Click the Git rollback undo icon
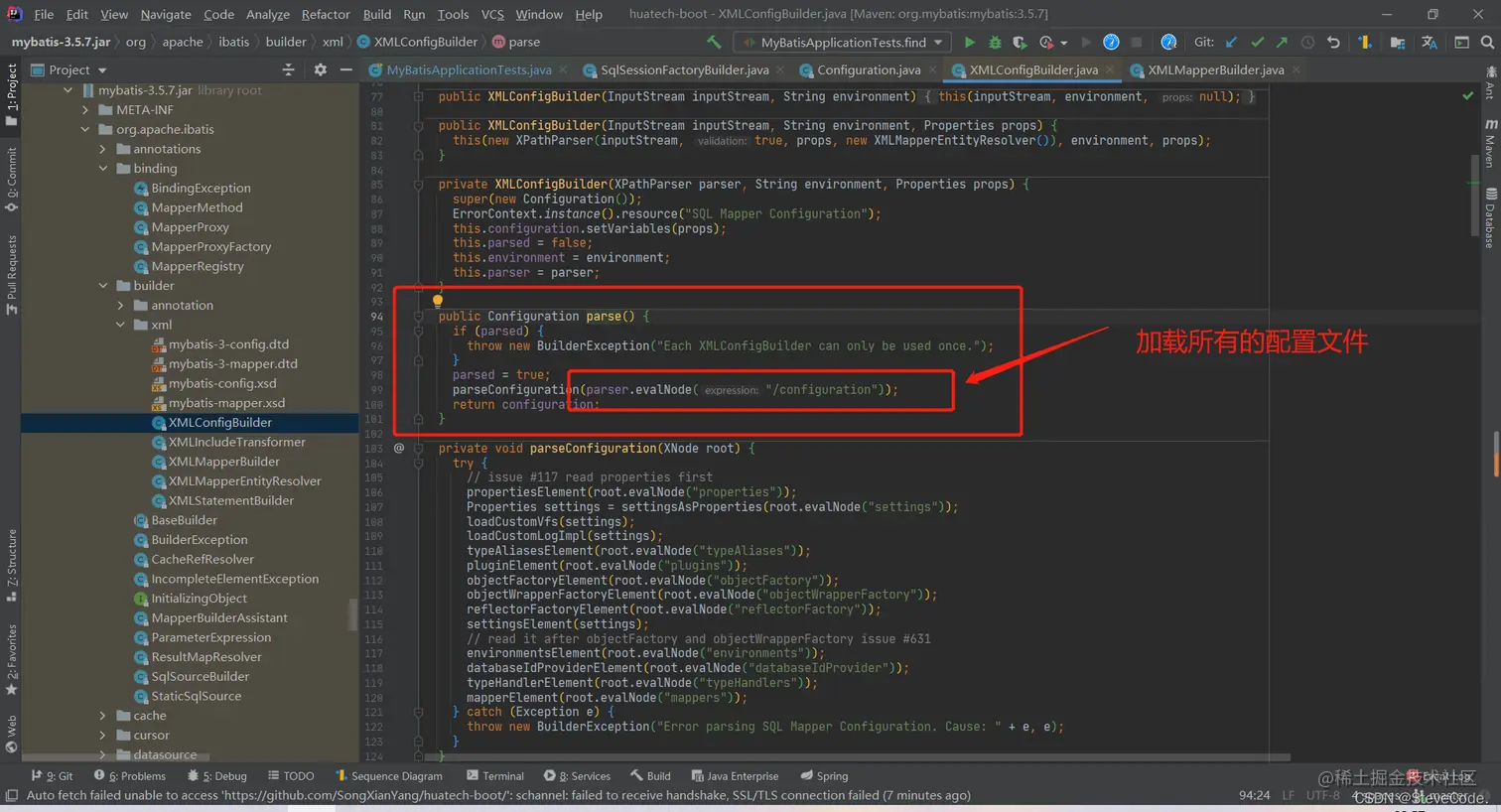Image resolution: width=1501 pixels, height=812 pixels. click(x=1333, y=42)
